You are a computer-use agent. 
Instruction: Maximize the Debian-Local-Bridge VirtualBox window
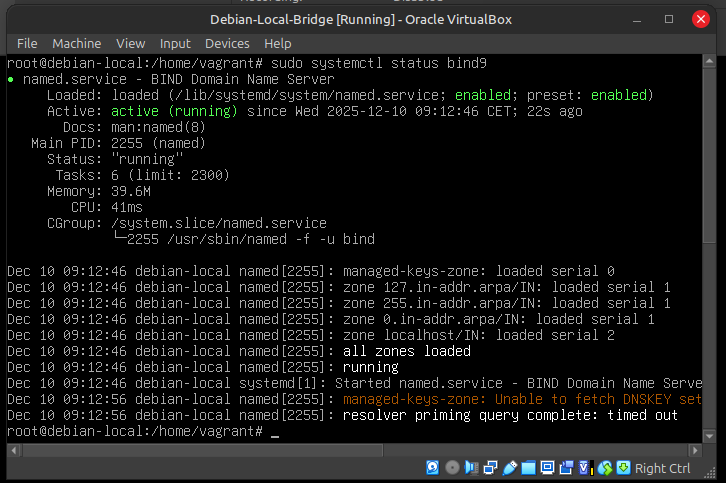point(669,19)
